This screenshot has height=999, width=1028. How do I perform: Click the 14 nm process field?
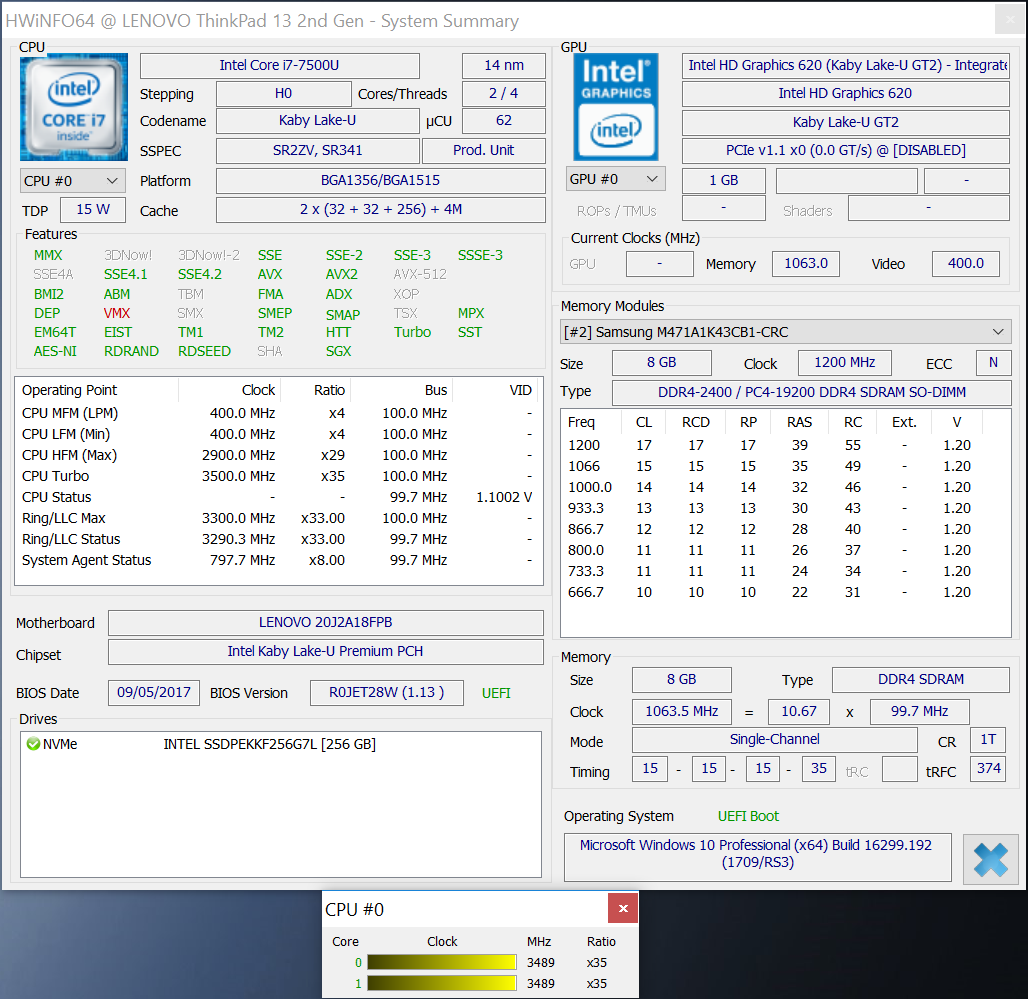[504, 66]
